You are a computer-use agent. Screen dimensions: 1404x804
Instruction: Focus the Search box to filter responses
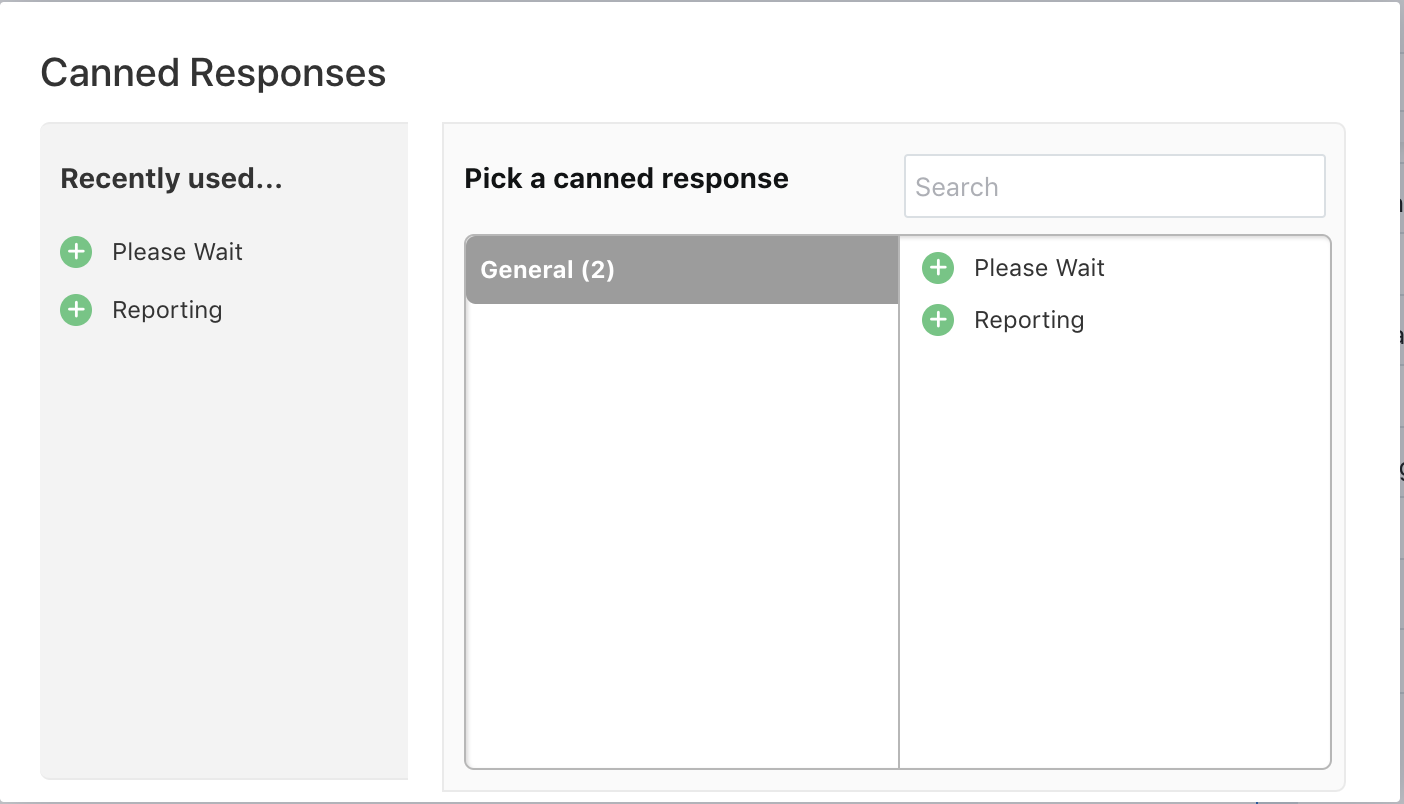pos(1113,186)
